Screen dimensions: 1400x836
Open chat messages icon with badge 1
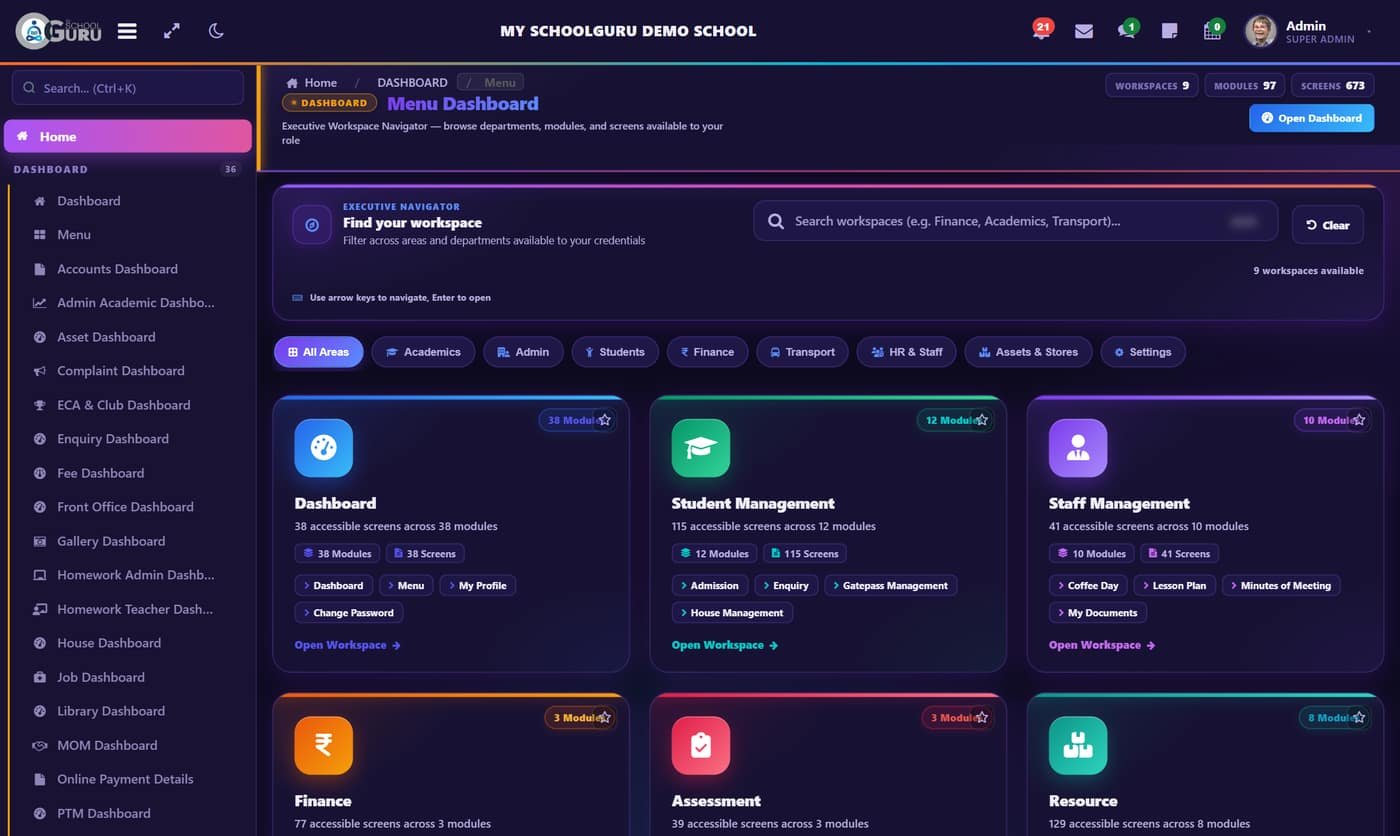point(1127,30)
